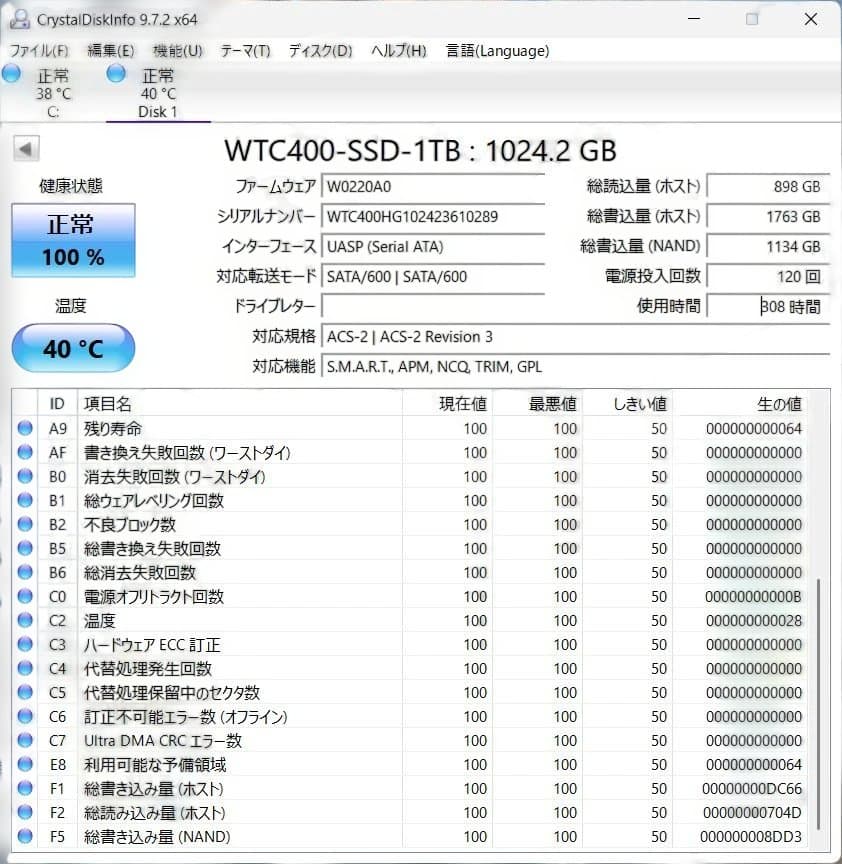Click the status dot for C2 温度
Image resolution: width=842 pixels, height=864 pixels.
click(x=25, y=620)
